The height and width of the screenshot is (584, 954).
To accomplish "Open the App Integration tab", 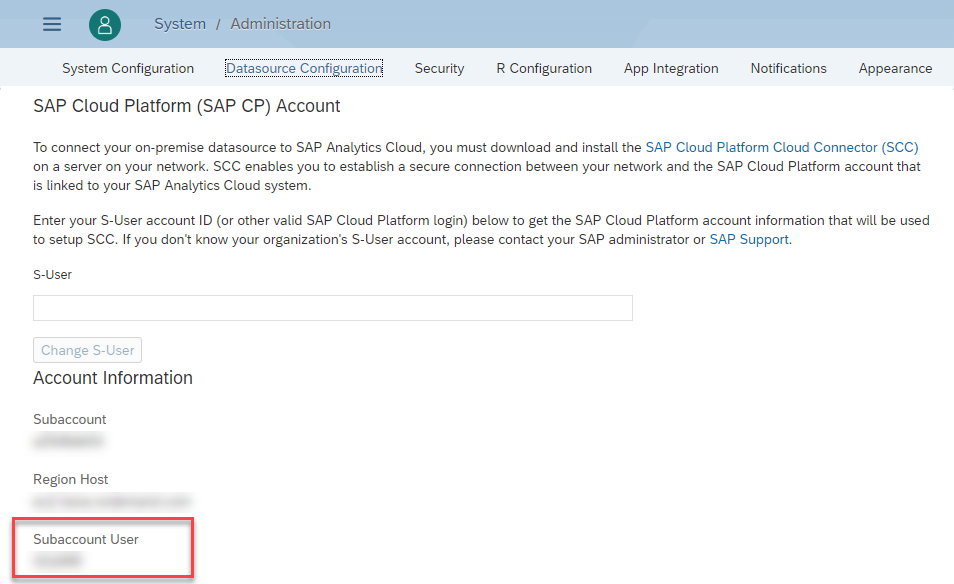I will coord(671,68).
